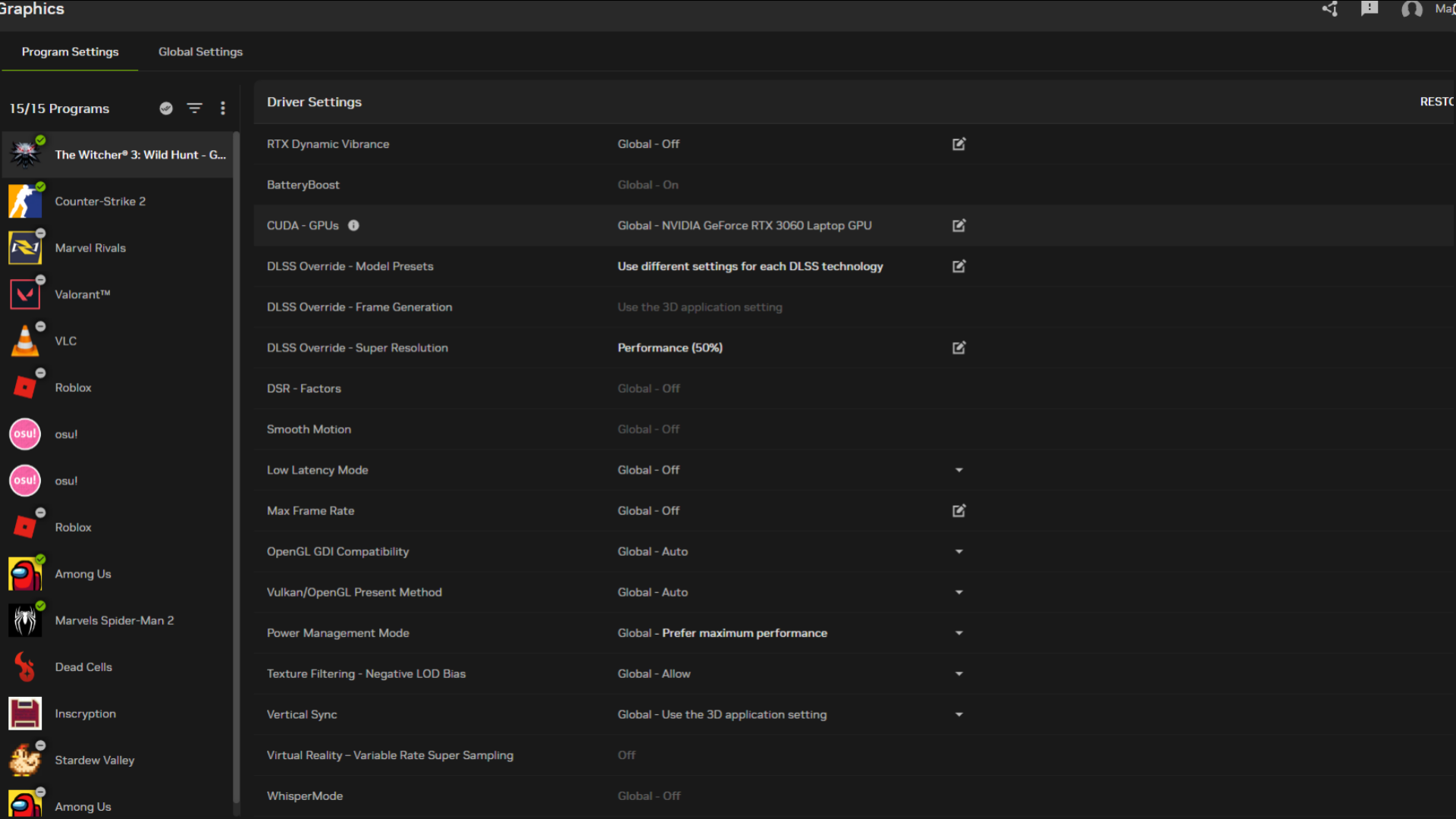Click 'Global - Use the 3D application setting'
This screenshot has width=1456, height=819.
click(723, 714)
